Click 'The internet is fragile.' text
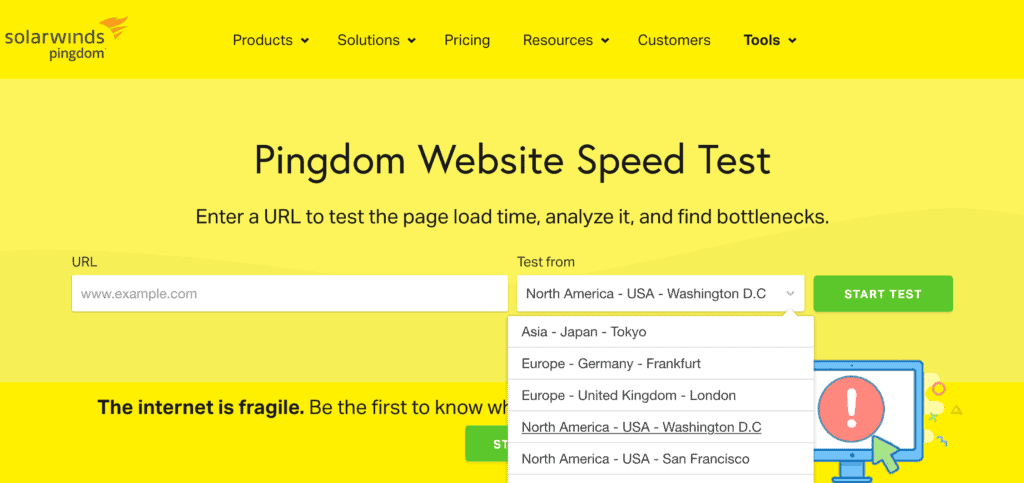Viewport: 1024px width, 483px height. (x=201, y=408)
